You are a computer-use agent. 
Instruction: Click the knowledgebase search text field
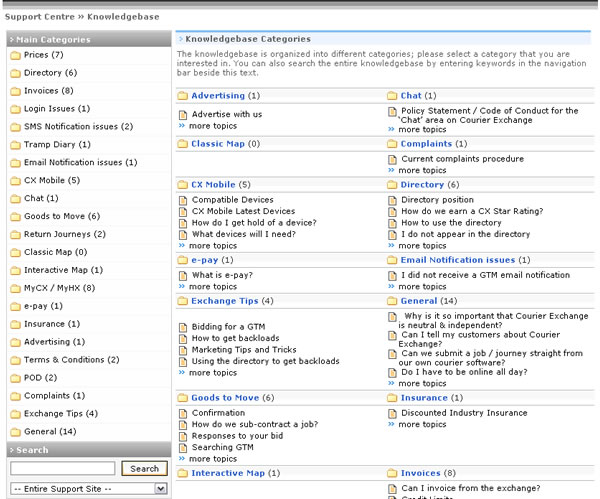coord(62,468)
